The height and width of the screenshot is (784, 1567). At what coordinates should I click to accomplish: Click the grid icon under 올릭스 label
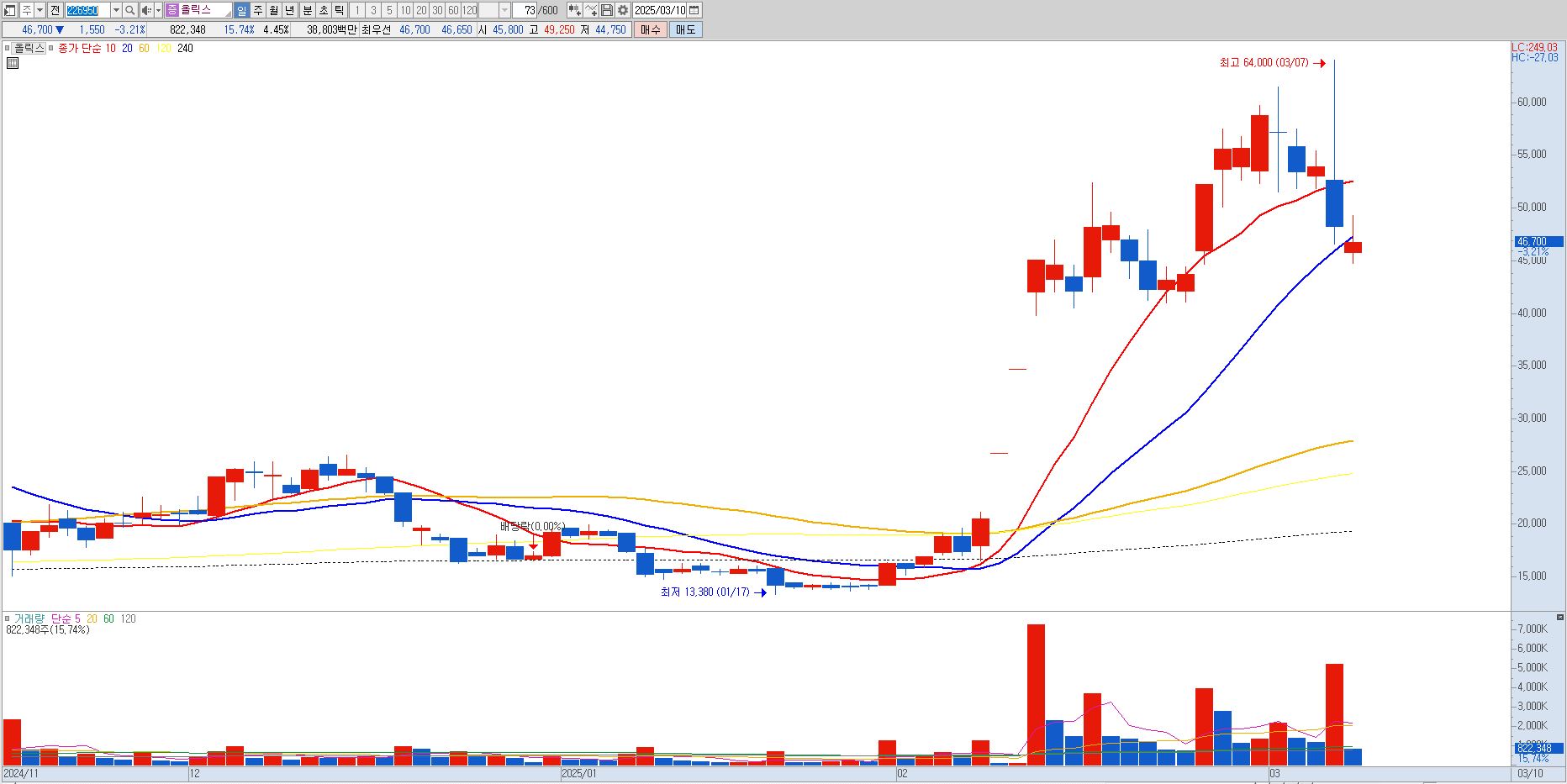point(13,62)
